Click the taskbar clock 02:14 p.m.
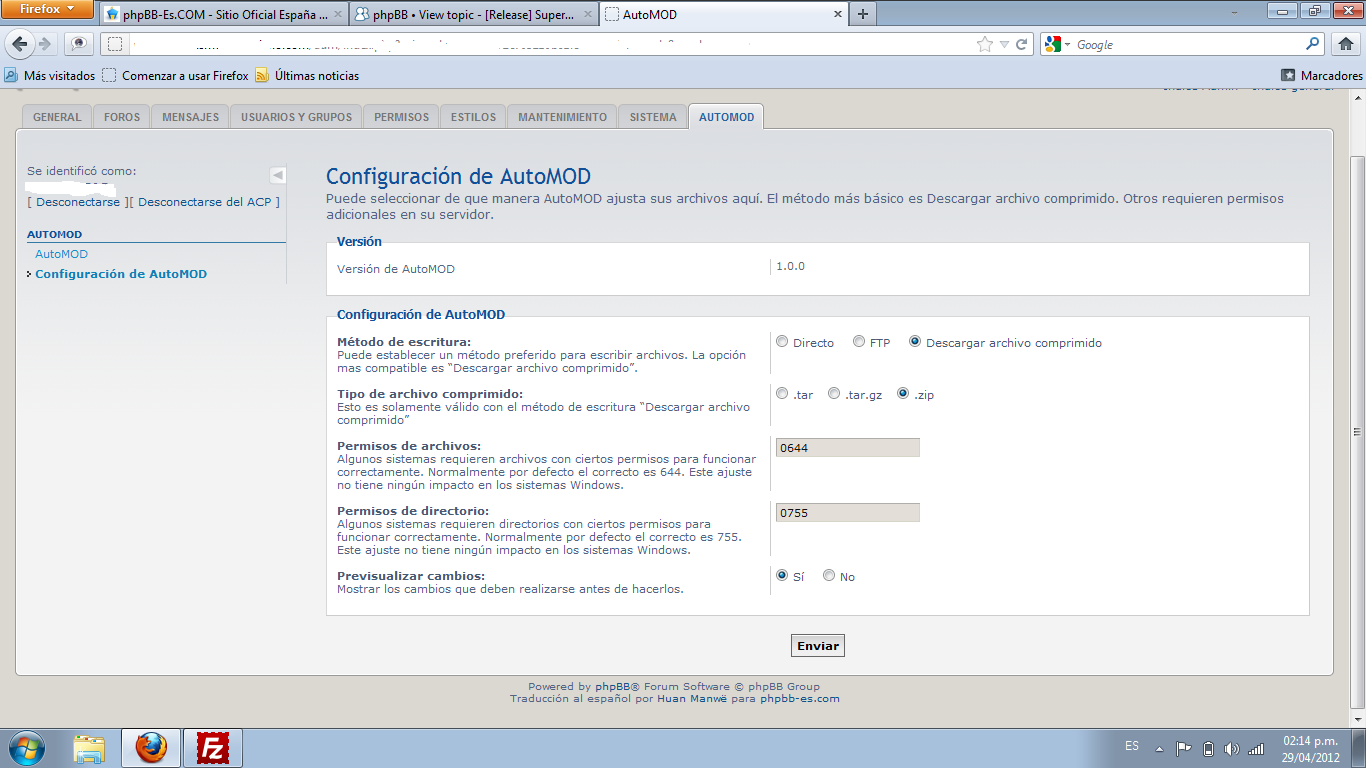The width and height of the screenshot is (1366, 768). (1310, 748)
